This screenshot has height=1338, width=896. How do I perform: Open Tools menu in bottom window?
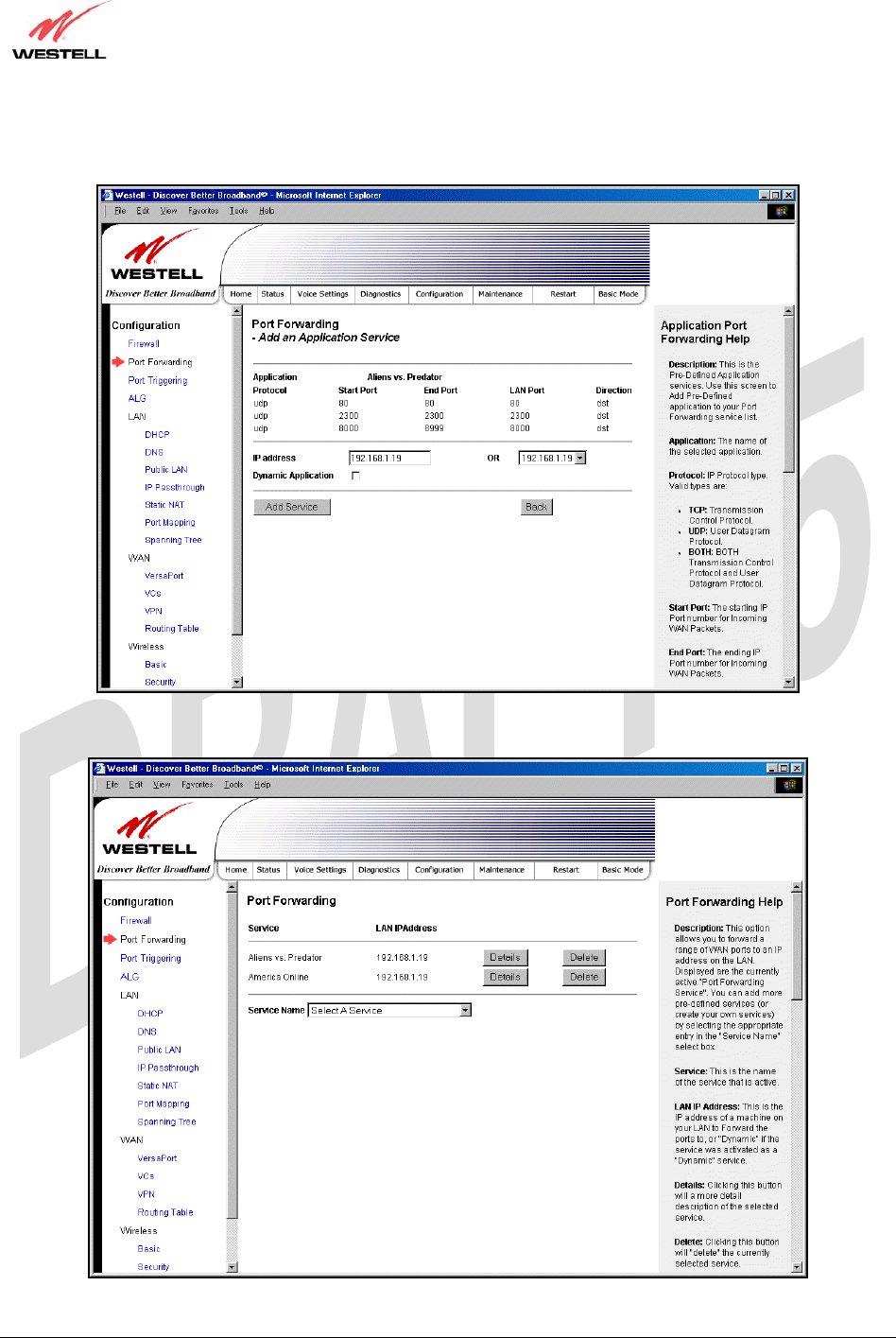(x=233, y=785)
